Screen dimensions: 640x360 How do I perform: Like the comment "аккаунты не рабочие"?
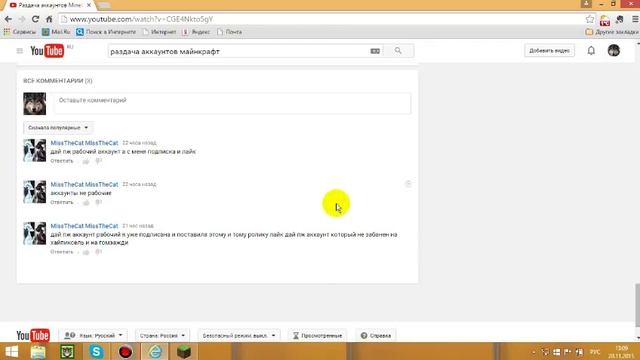[86, 202]
